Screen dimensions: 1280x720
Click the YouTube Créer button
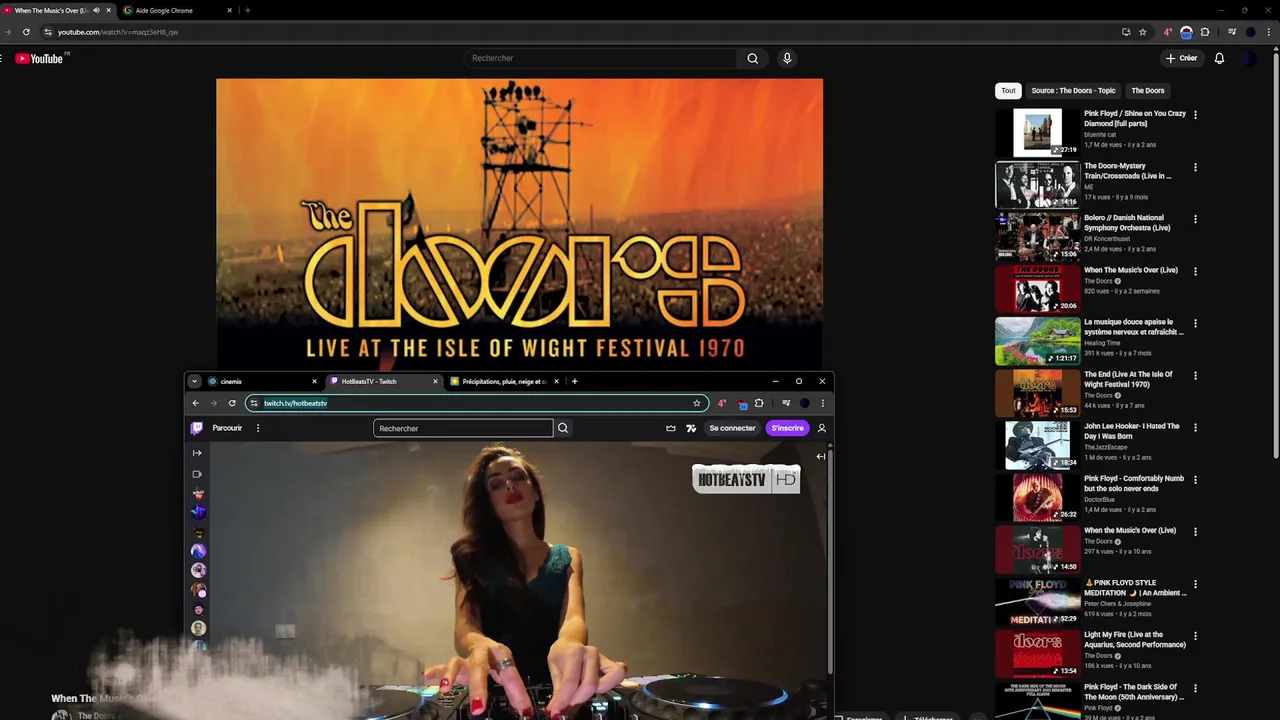coord(1181,58)
